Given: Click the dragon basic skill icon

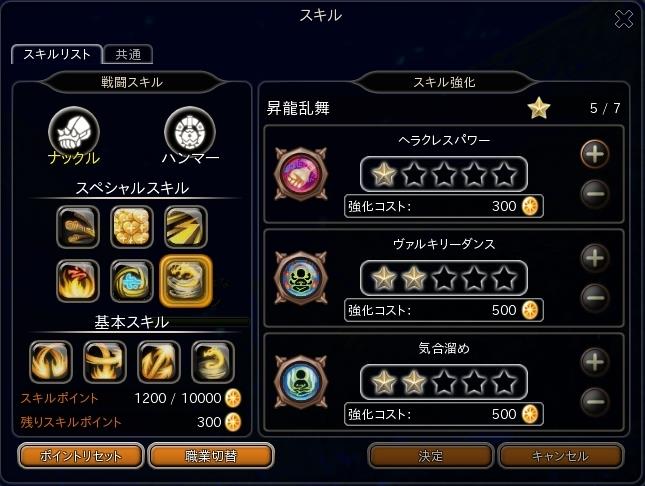Looking at the screenshot, I should click(x=213, y=361).
